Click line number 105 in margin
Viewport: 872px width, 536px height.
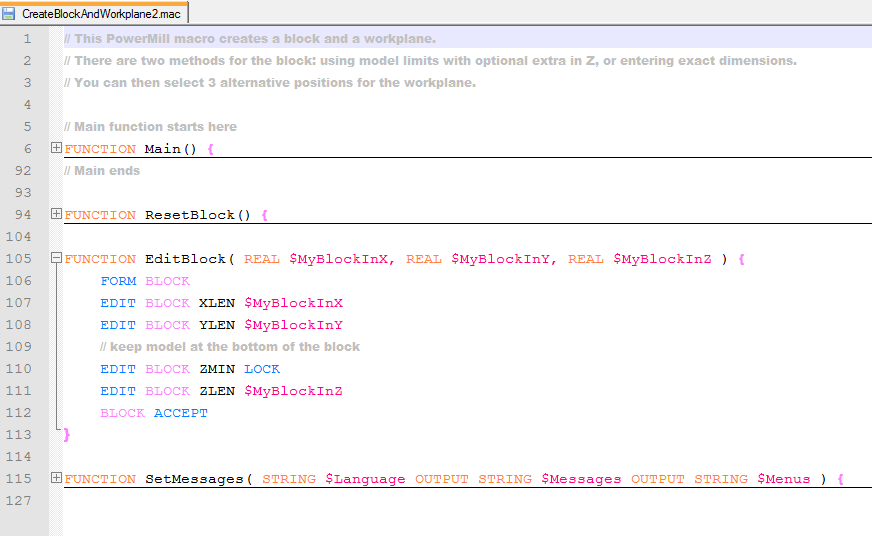pos(19,259)
